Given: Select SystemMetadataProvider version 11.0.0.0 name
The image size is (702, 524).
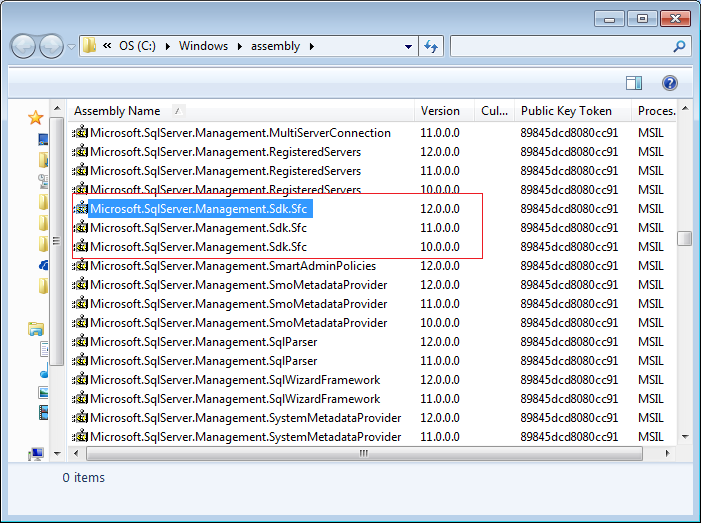Looking at the screenshot, I should coord(246,436).
